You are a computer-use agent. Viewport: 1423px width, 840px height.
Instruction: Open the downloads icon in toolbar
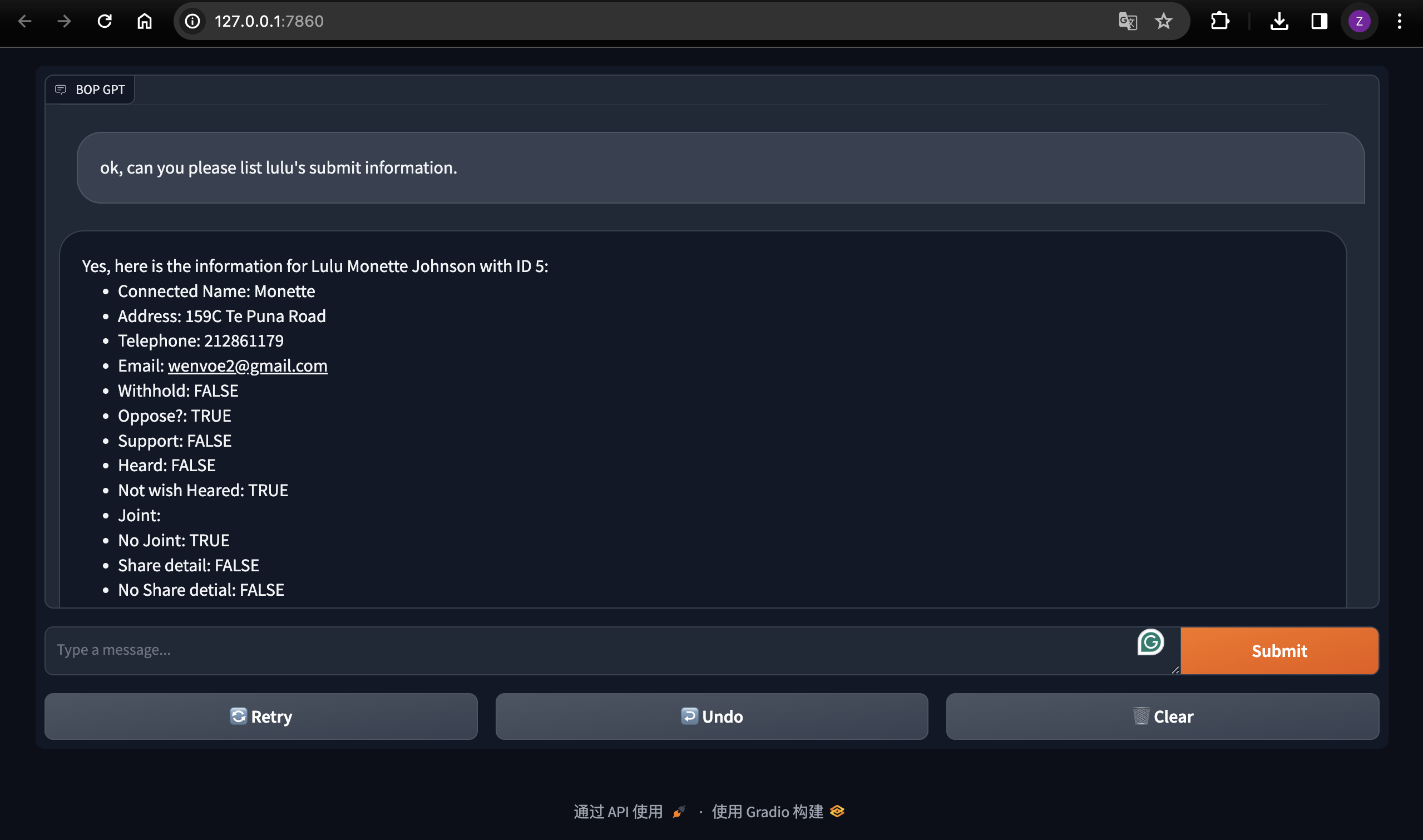(1279, 22)
